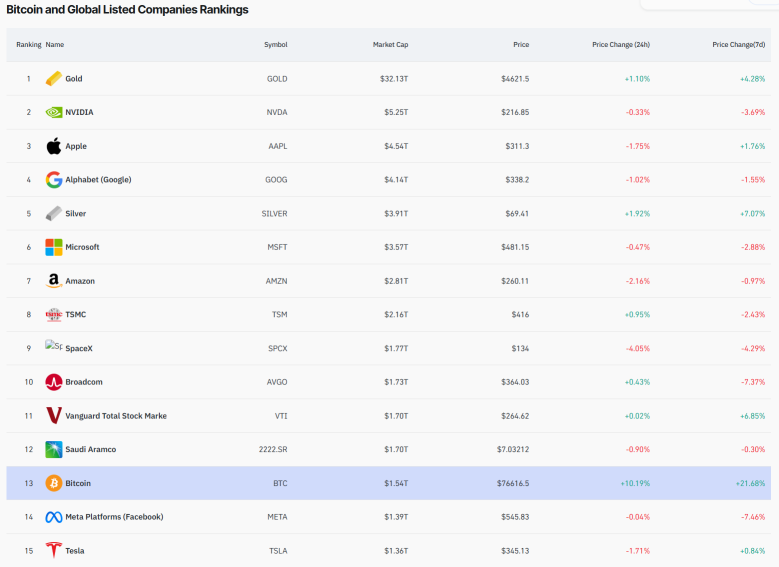Click Broadcom's -7.37% 7d change

[x=753, y=382]
